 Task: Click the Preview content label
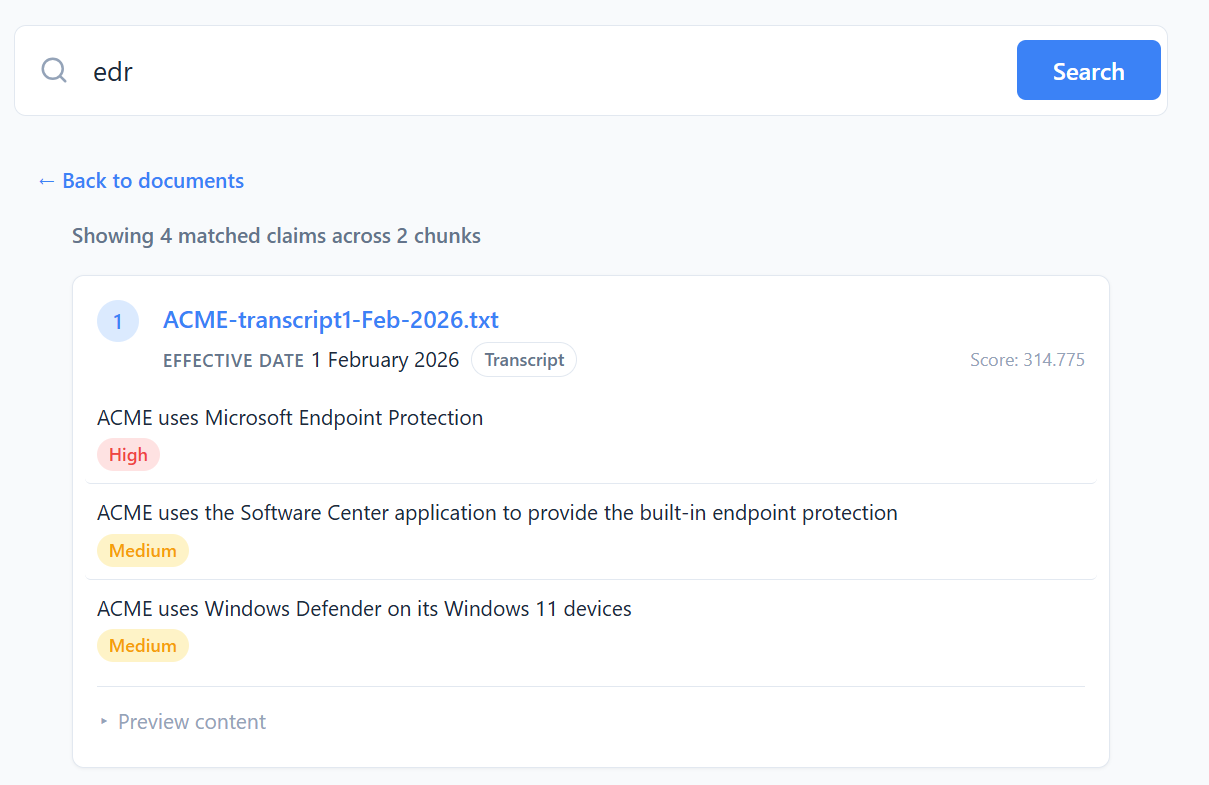coord(192,722)
